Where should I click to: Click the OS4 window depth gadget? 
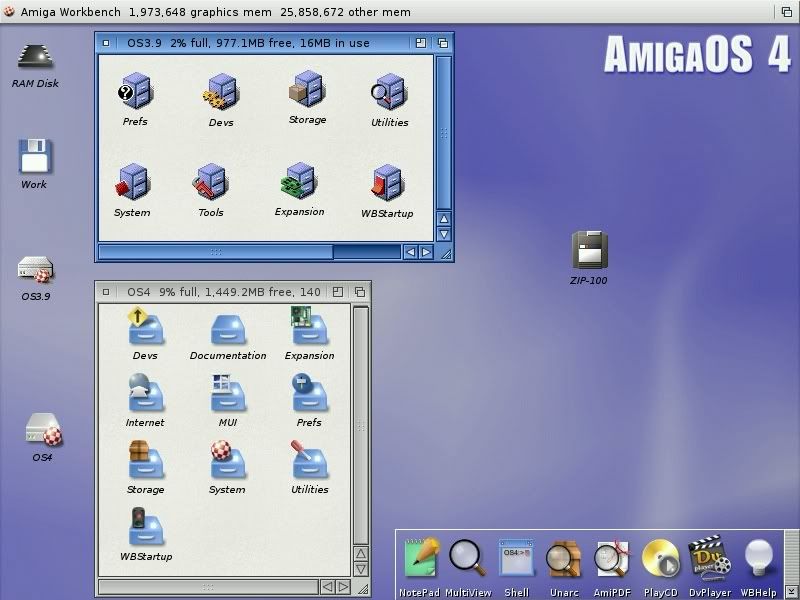[x=360, y=292]
